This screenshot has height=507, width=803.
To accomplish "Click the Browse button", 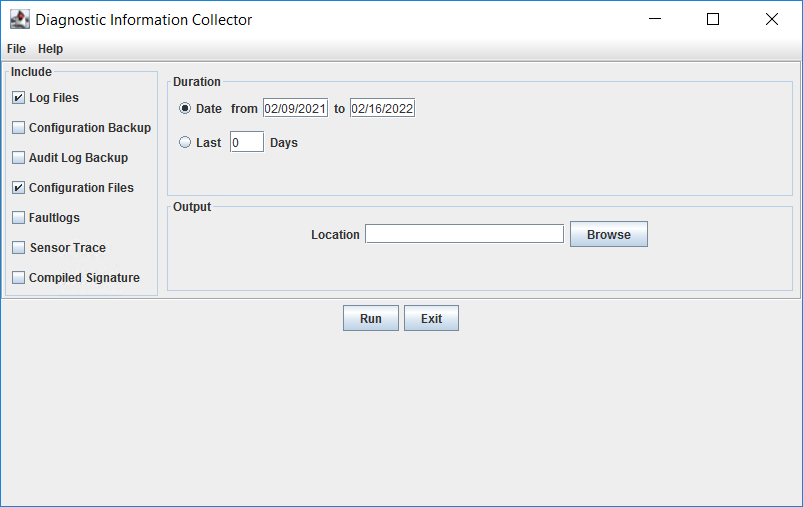I will point(608,234).
